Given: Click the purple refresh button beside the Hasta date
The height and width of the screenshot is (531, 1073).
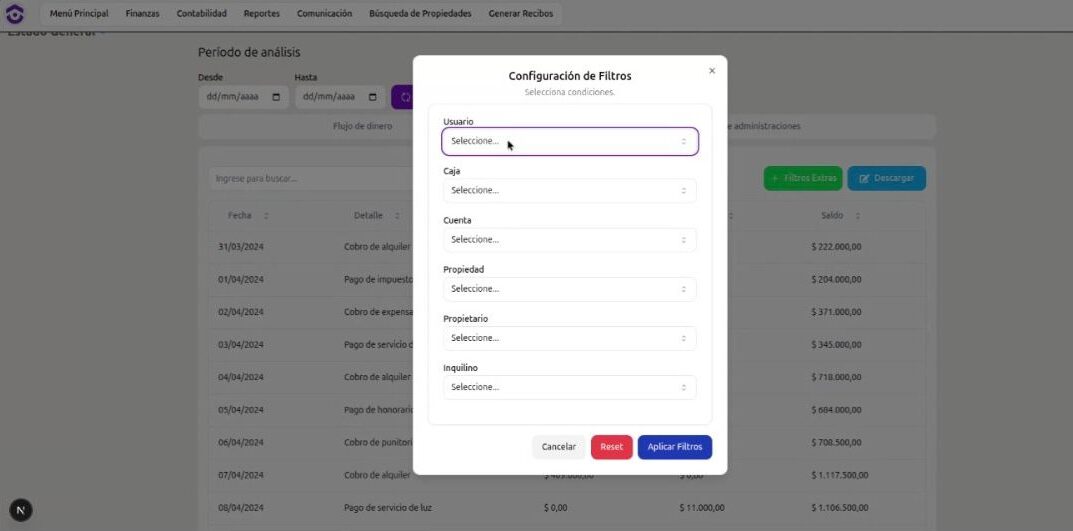Looking at the screenshot, I should click(x=403, y=97).
